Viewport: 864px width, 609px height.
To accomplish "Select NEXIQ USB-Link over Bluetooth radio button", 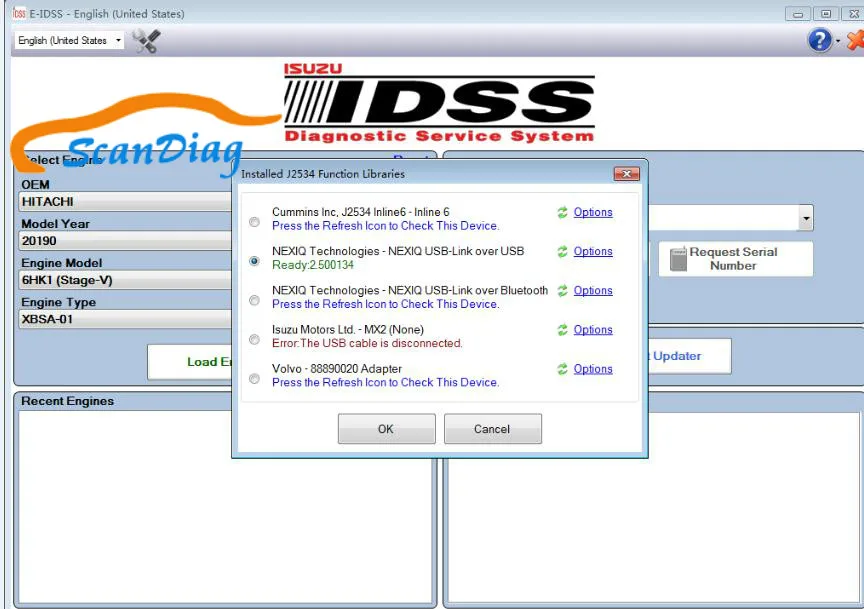I will pos(254,300).
